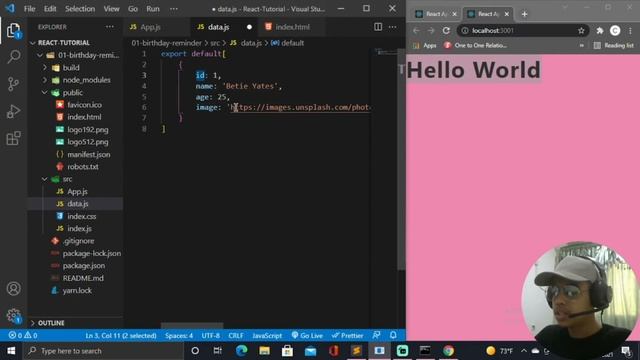Open the Run and Debug view
The height and width of the screenshot is (360, 640).
click(13, 111)
